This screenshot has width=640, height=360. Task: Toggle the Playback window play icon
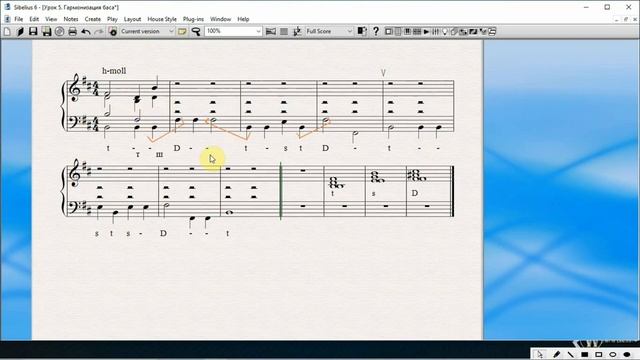click(x=426, y=31)
